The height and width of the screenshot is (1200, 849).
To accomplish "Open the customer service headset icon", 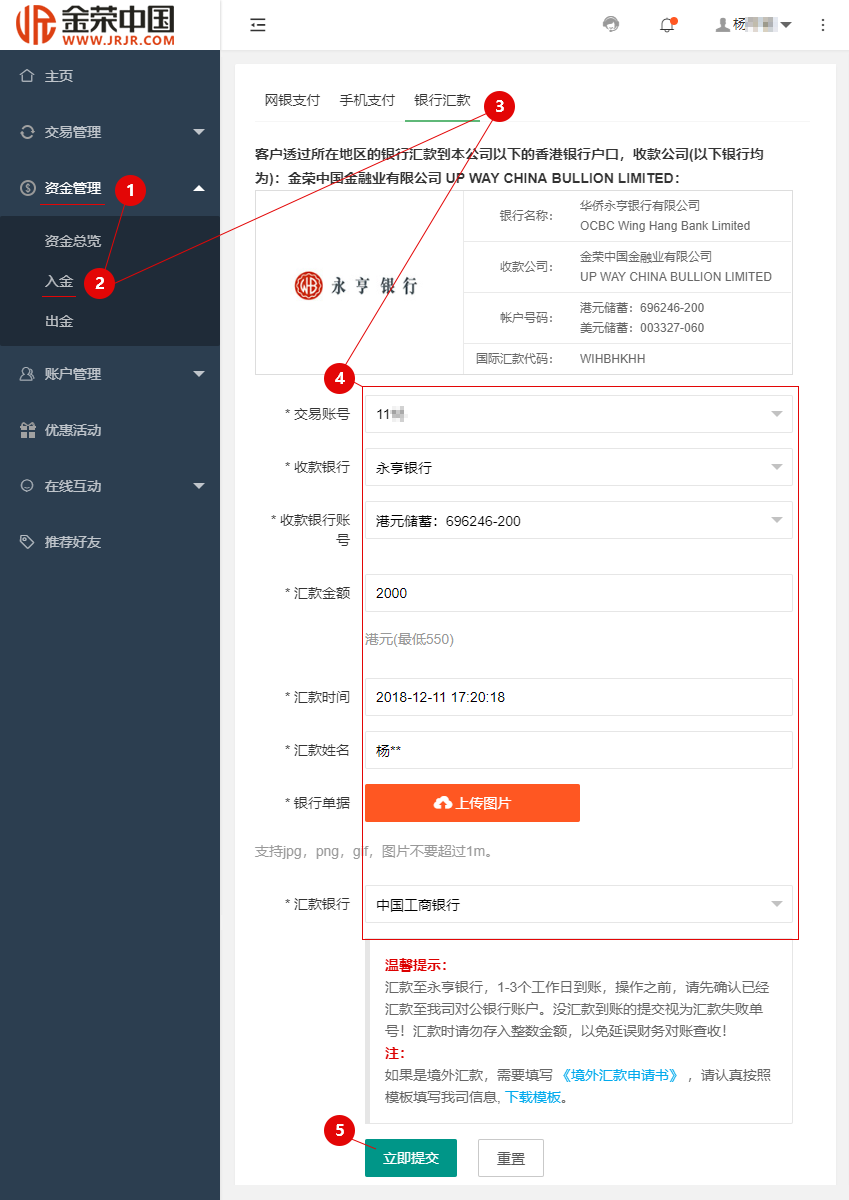I will pos(611,25).
